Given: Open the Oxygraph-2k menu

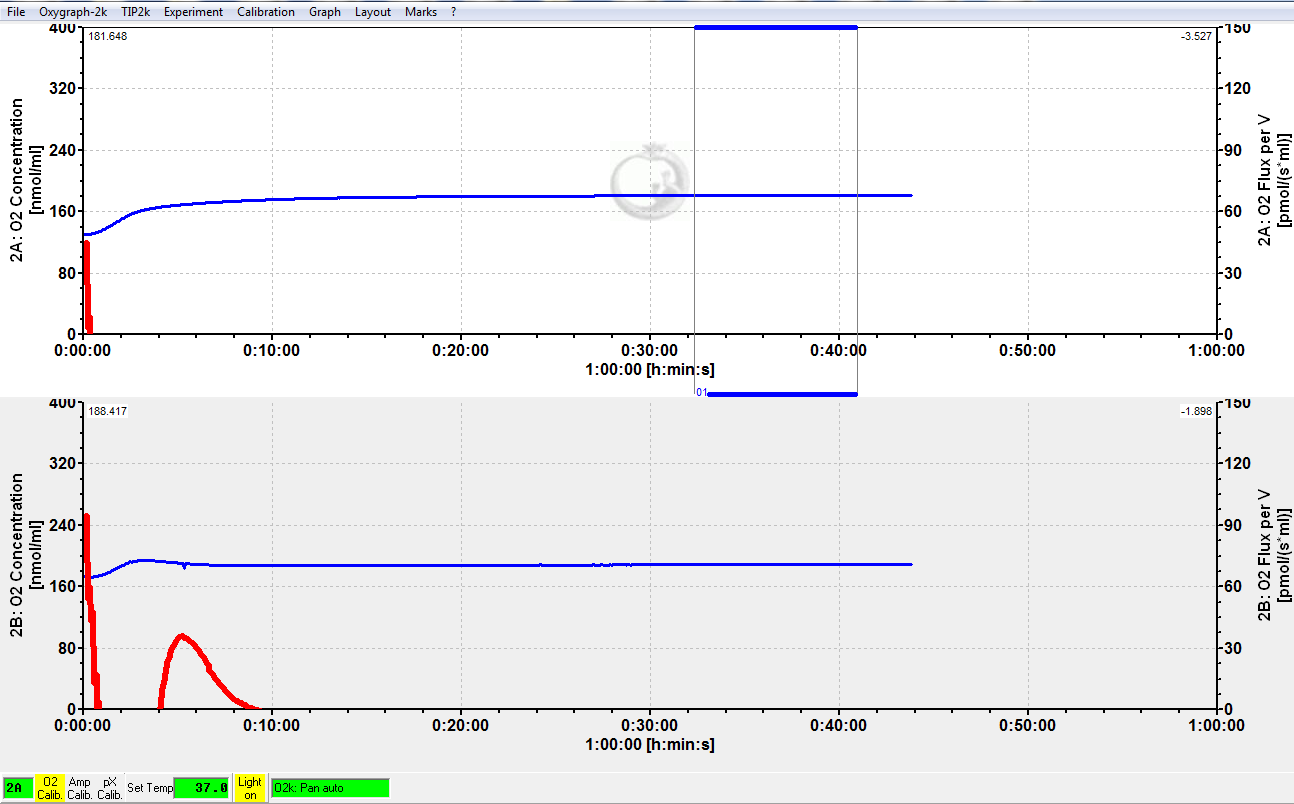Looking at the screenshot, I should pos(73,12).
